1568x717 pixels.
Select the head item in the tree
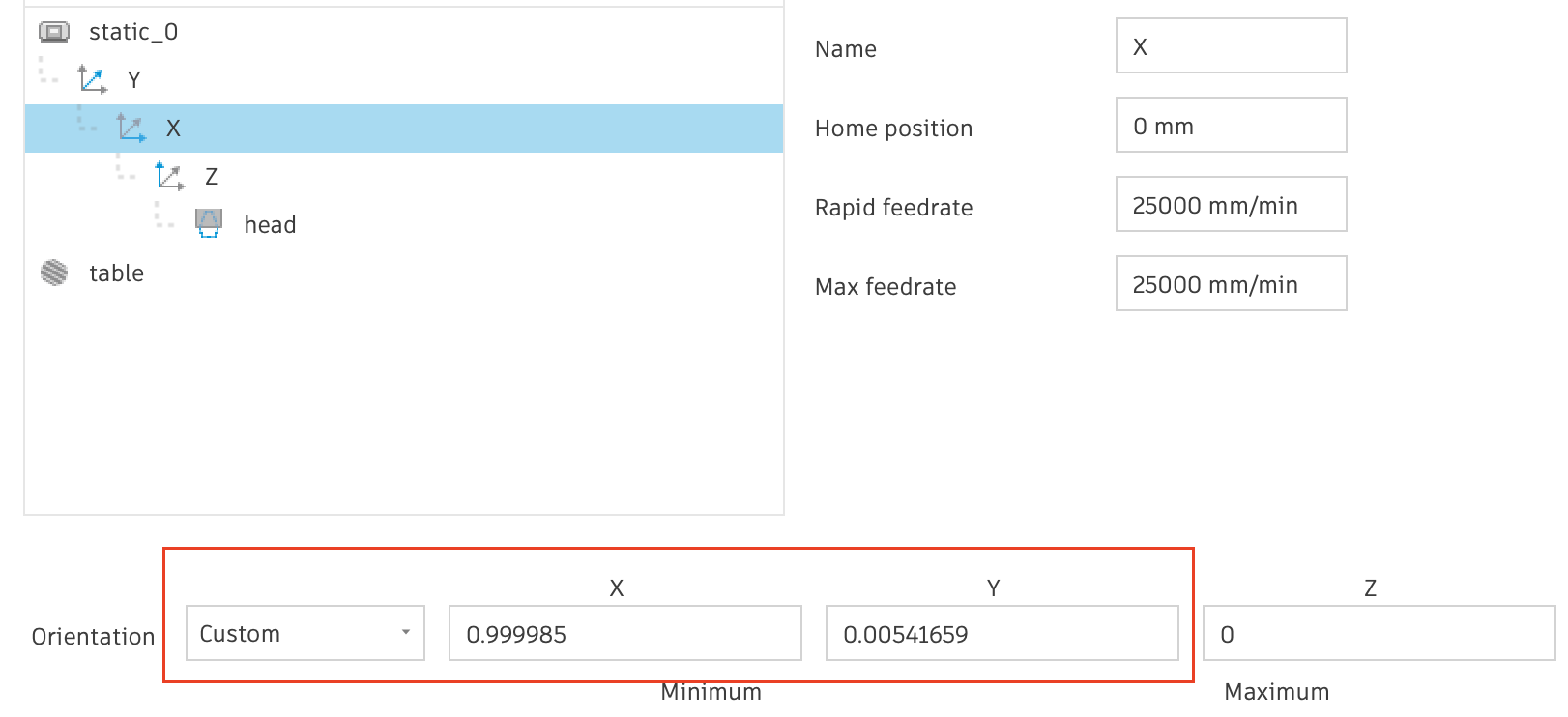[269, 223]
